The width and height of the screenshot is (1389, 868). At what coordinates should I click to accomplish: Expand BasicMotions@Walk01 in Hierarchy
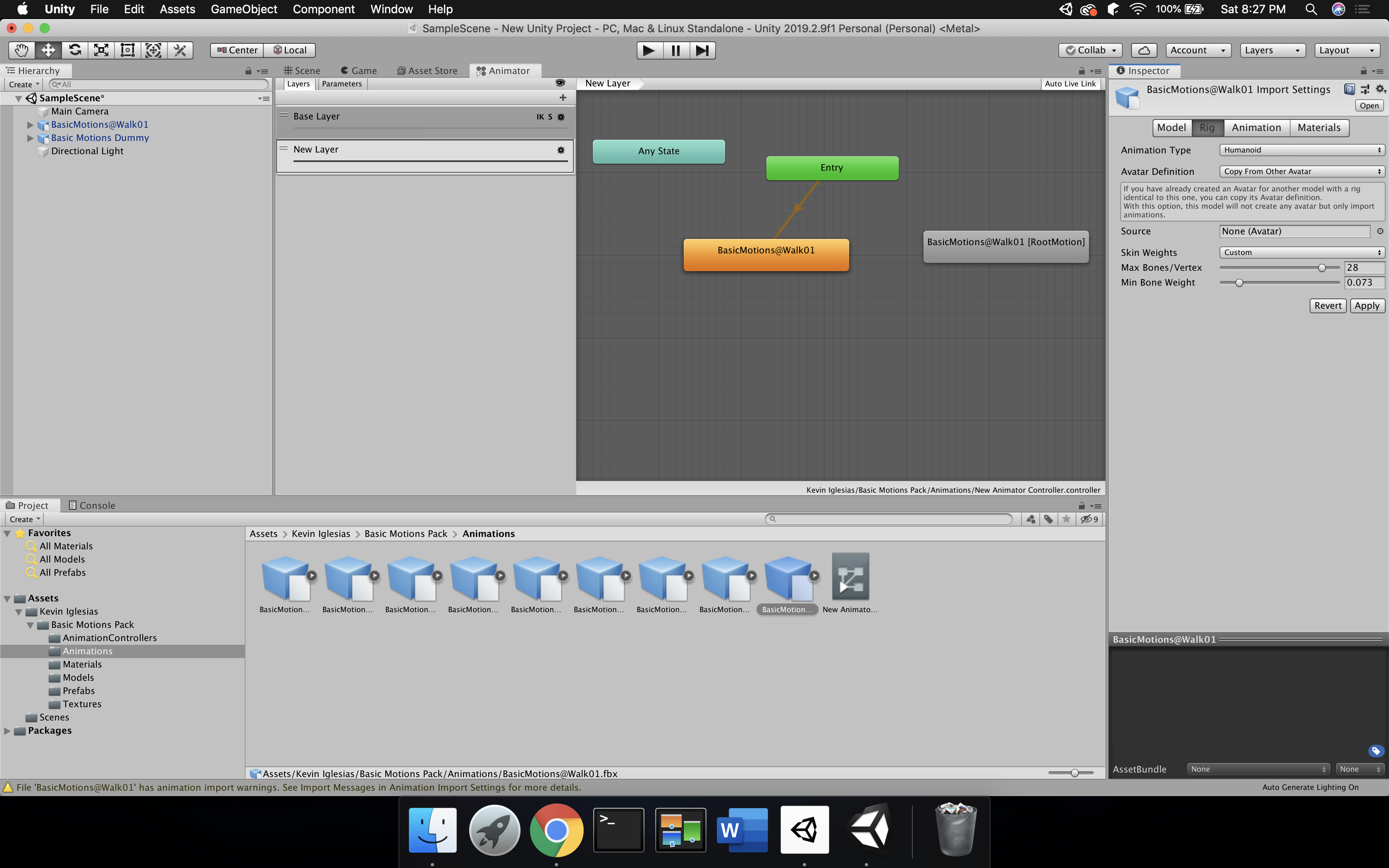point(31,124)
